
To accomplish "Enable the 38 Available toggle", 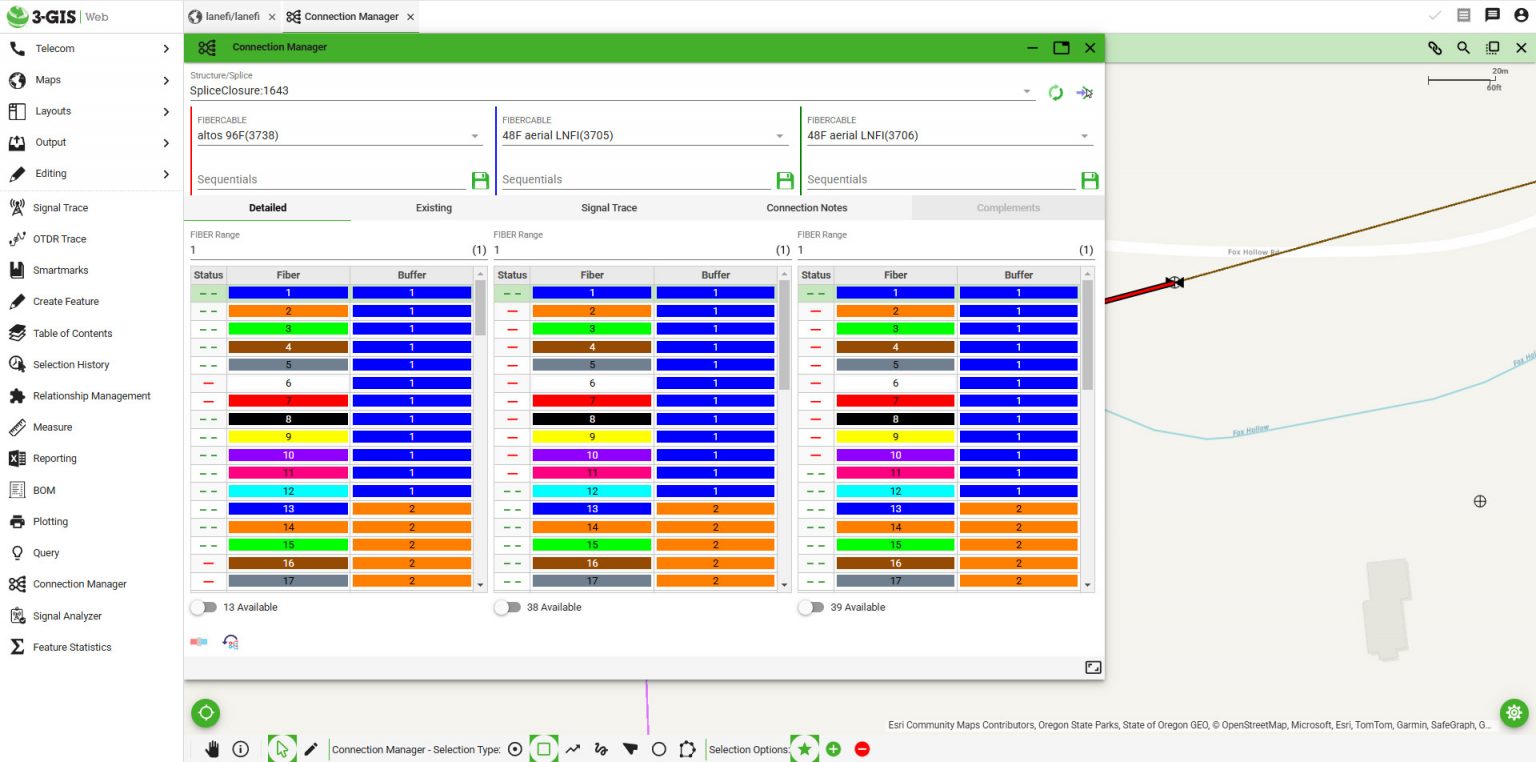I will 510,606.
